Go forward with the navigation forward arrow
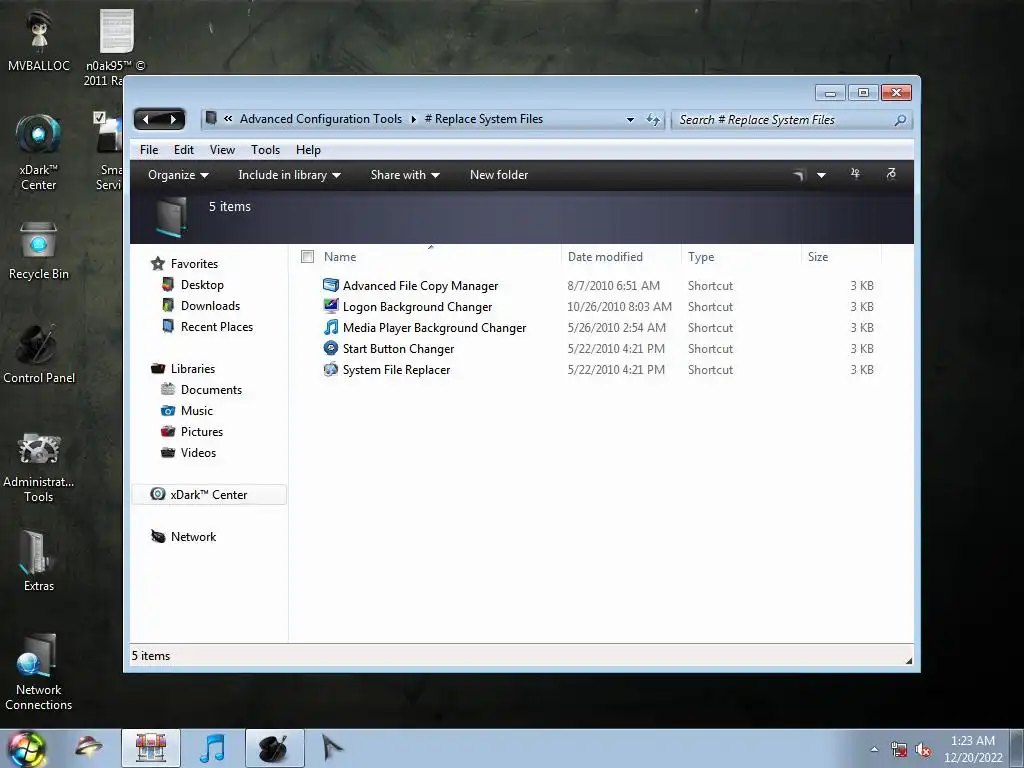Image resolution: width=1024 pixels, height=768 pixels. pyautogui.click(x=173, y=119)
